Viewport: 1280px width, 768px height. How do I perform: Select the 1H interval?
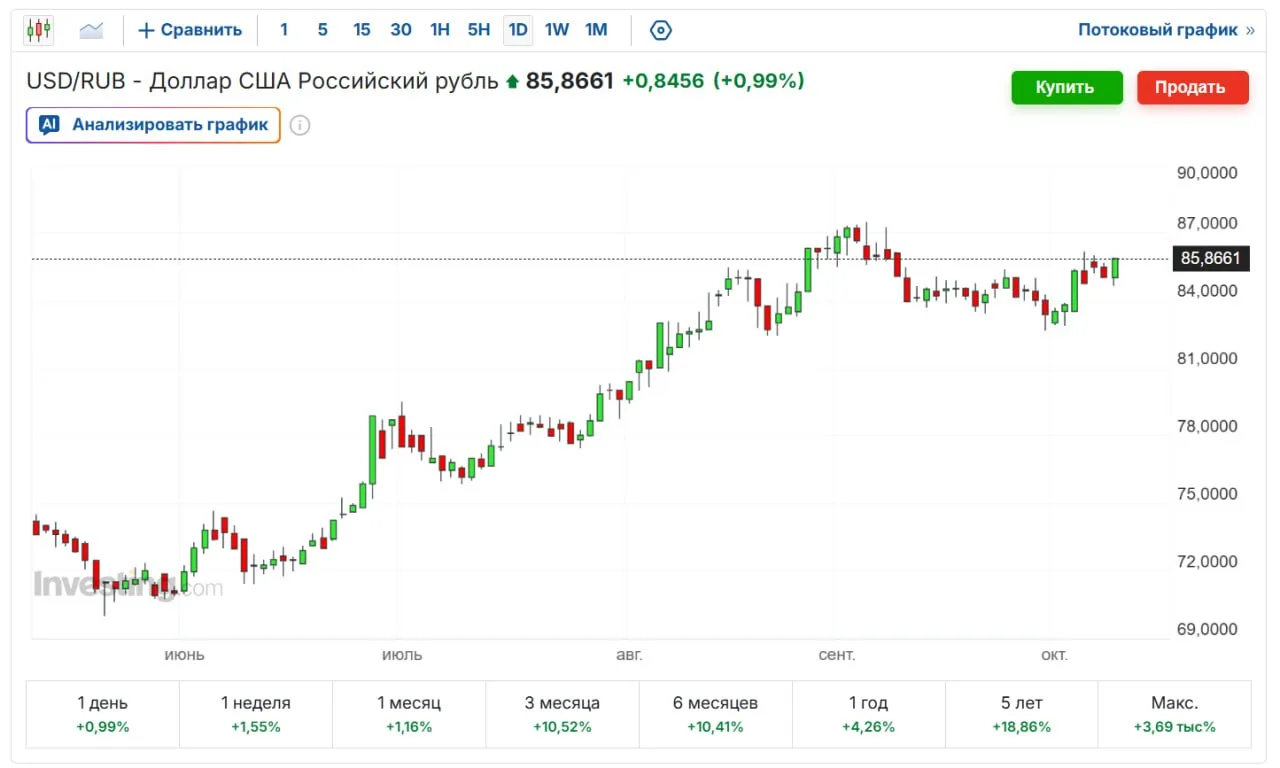(440, 30)
